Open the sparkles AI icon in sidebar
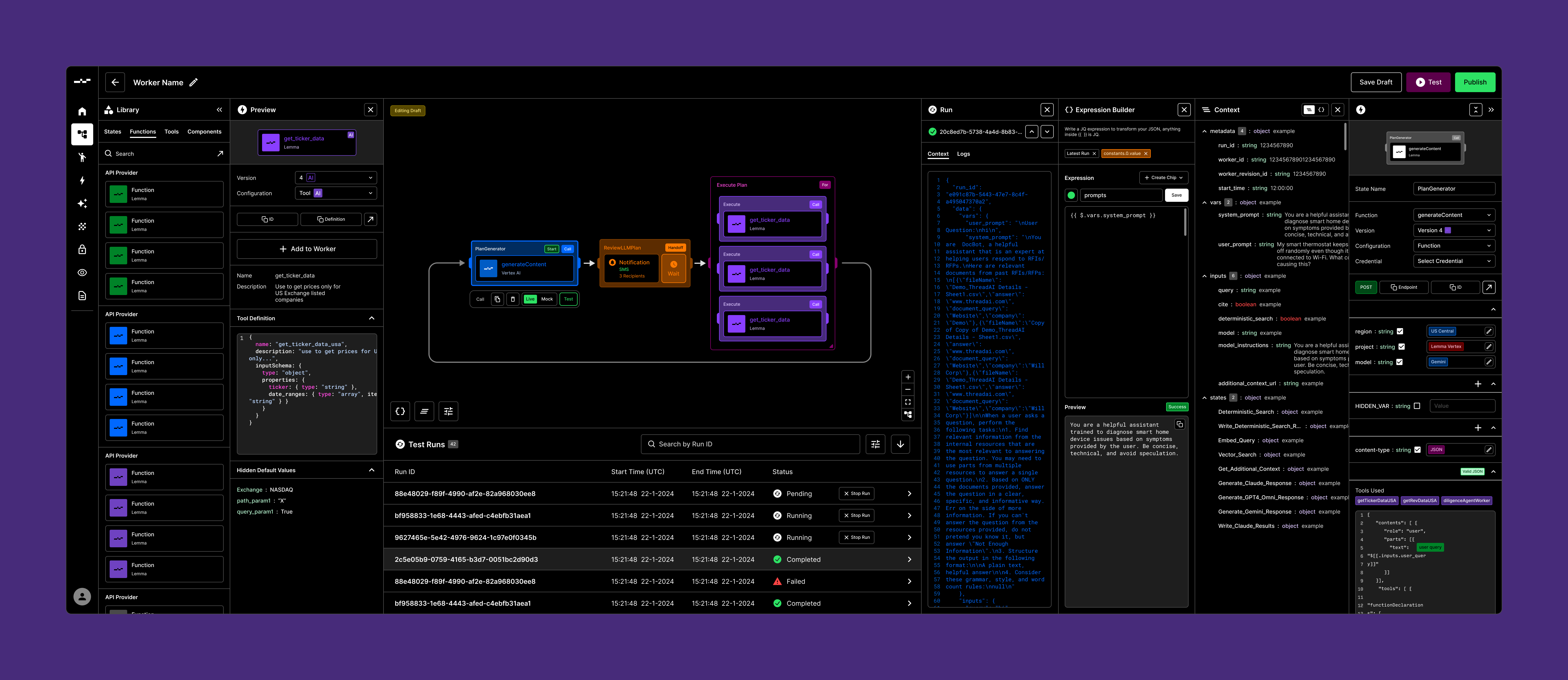 pyautogui.click(x=82, y=203)
